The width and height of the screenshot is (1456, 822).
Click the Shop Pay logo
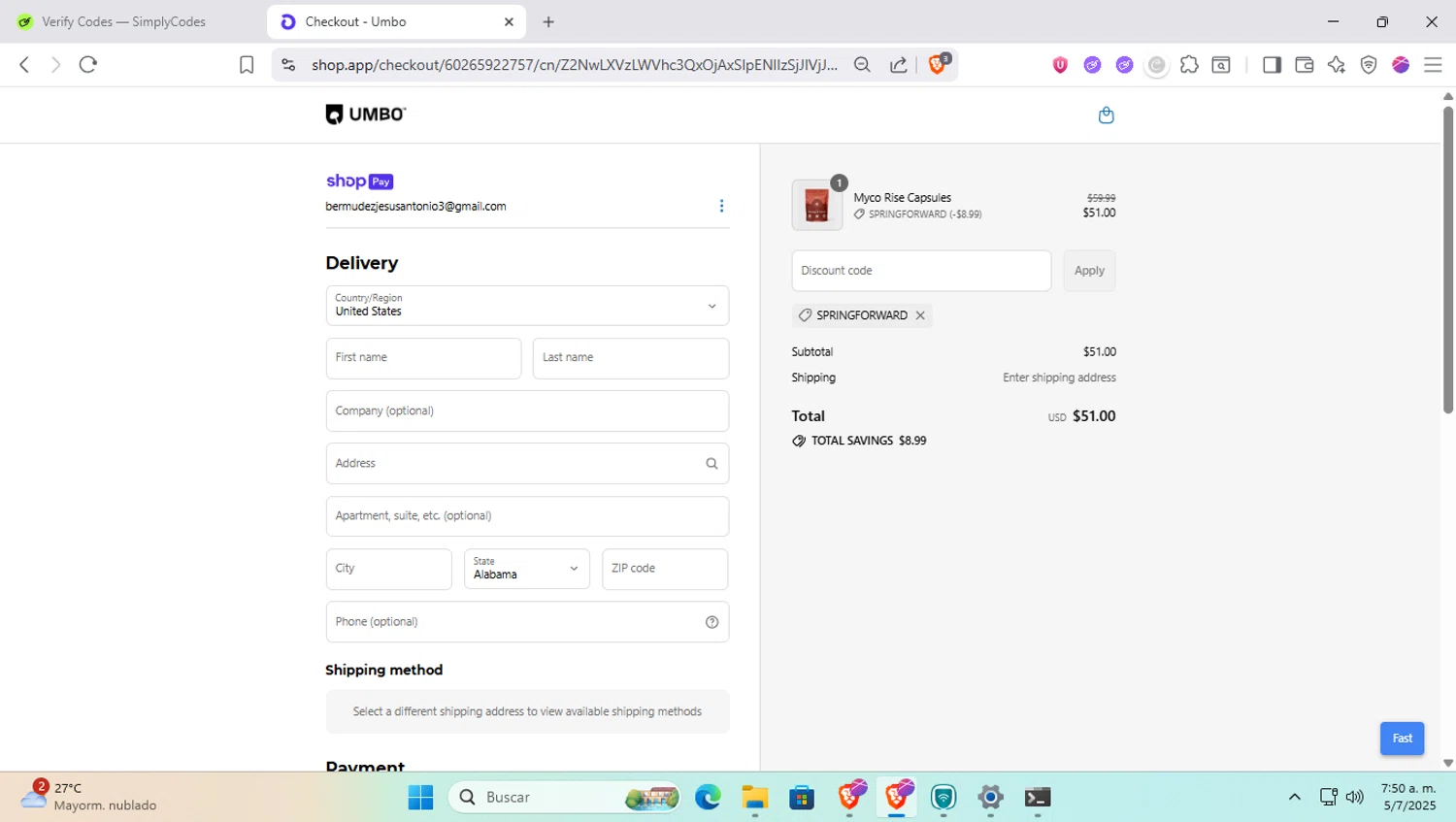[x=359, y=181]
